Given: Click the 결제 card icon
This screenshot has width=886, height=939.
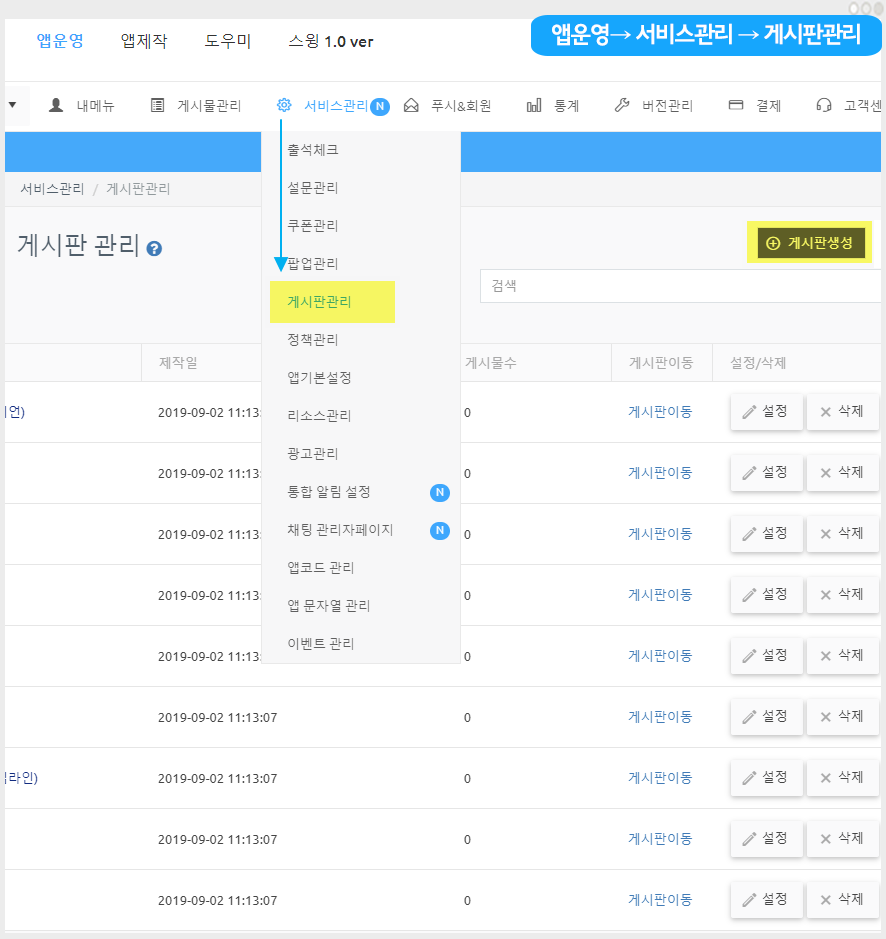Looking at the screenshot, I should point(736,105).
